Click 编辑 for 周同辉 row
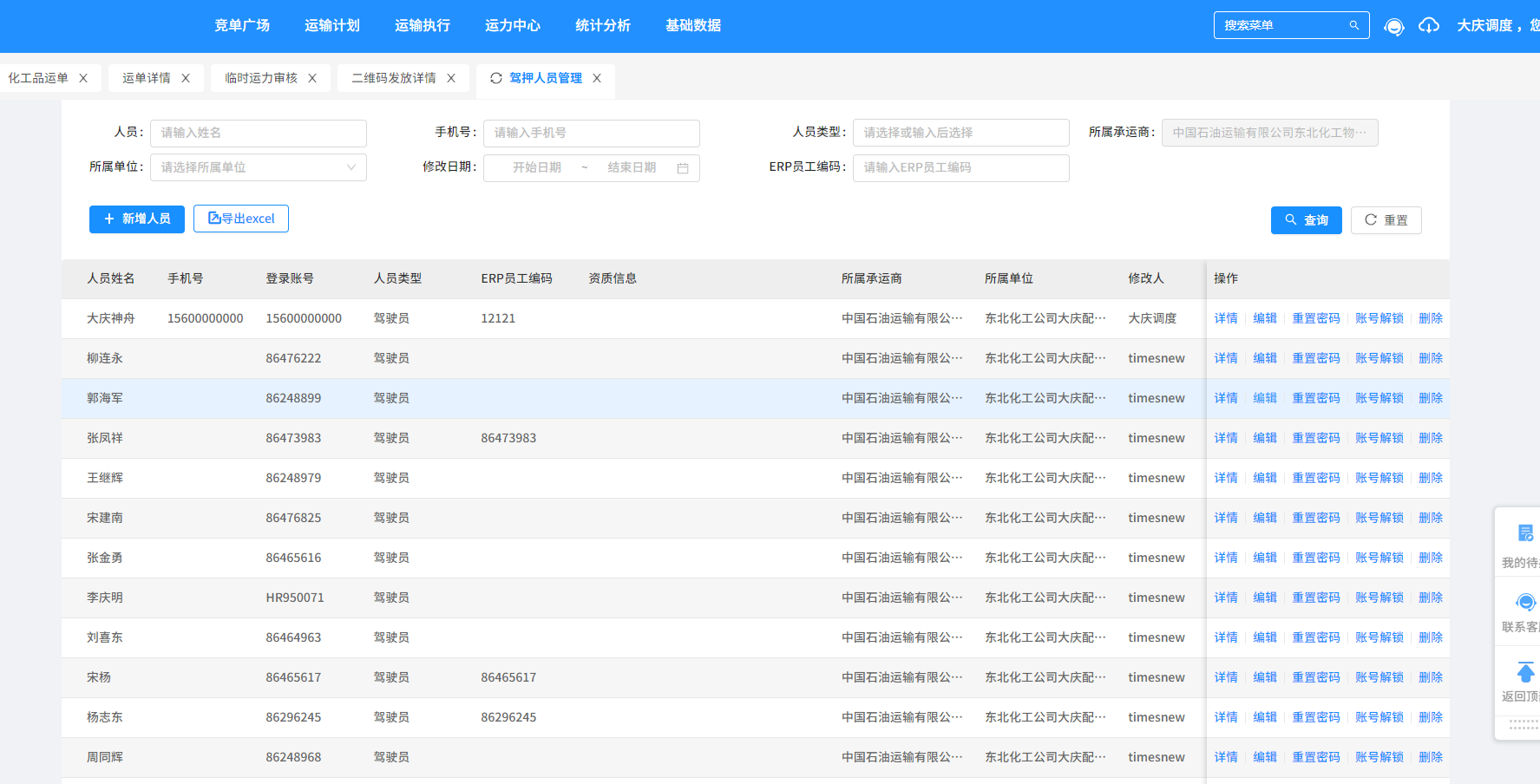 (x=1265, y=757)
